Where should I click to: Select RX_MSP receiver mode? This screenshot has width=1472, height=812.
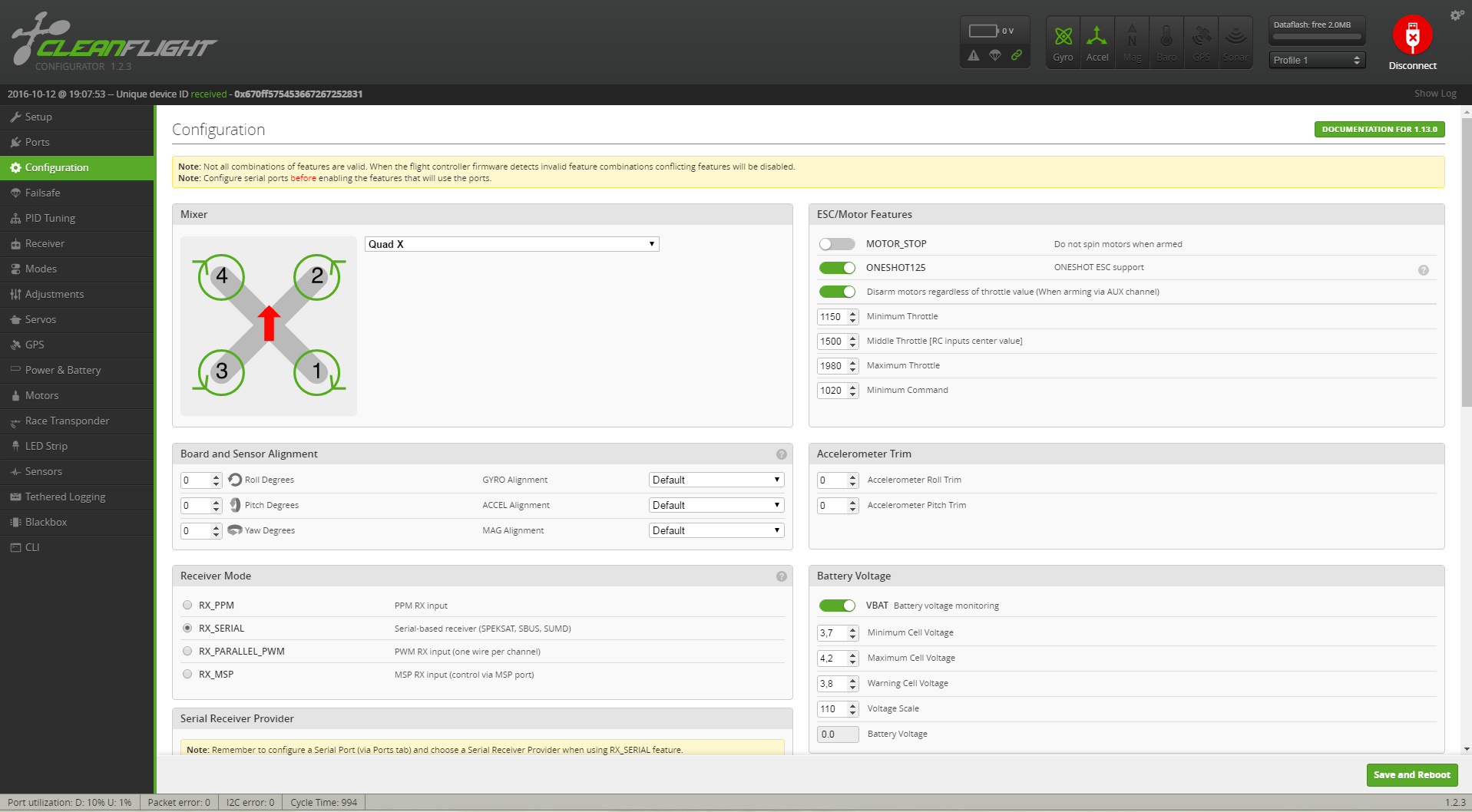[x=187, y=675]
